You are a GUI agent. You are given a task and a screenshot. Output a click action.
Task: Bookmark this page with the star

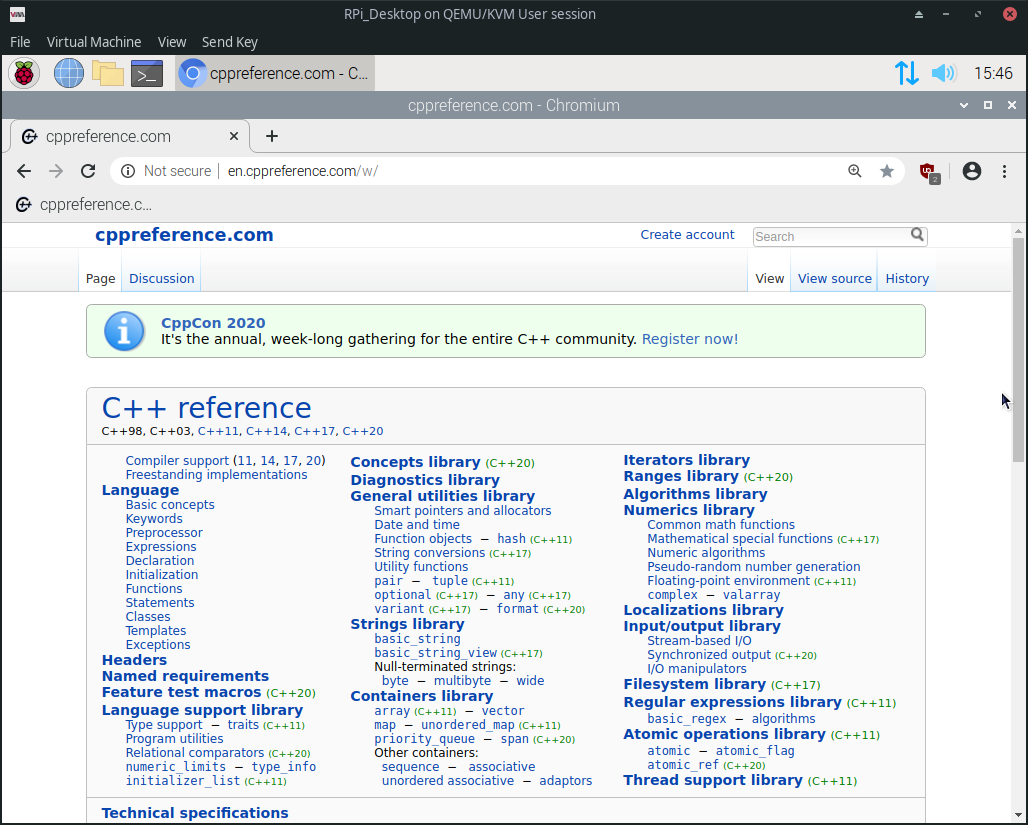coord(887,171)
